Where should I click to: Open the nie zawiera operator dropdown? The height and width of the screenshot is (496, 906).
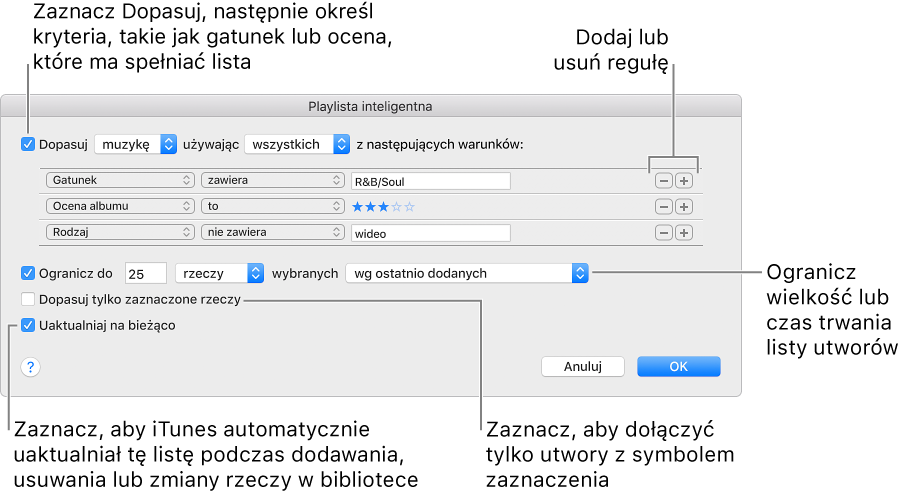click(272, 232)
